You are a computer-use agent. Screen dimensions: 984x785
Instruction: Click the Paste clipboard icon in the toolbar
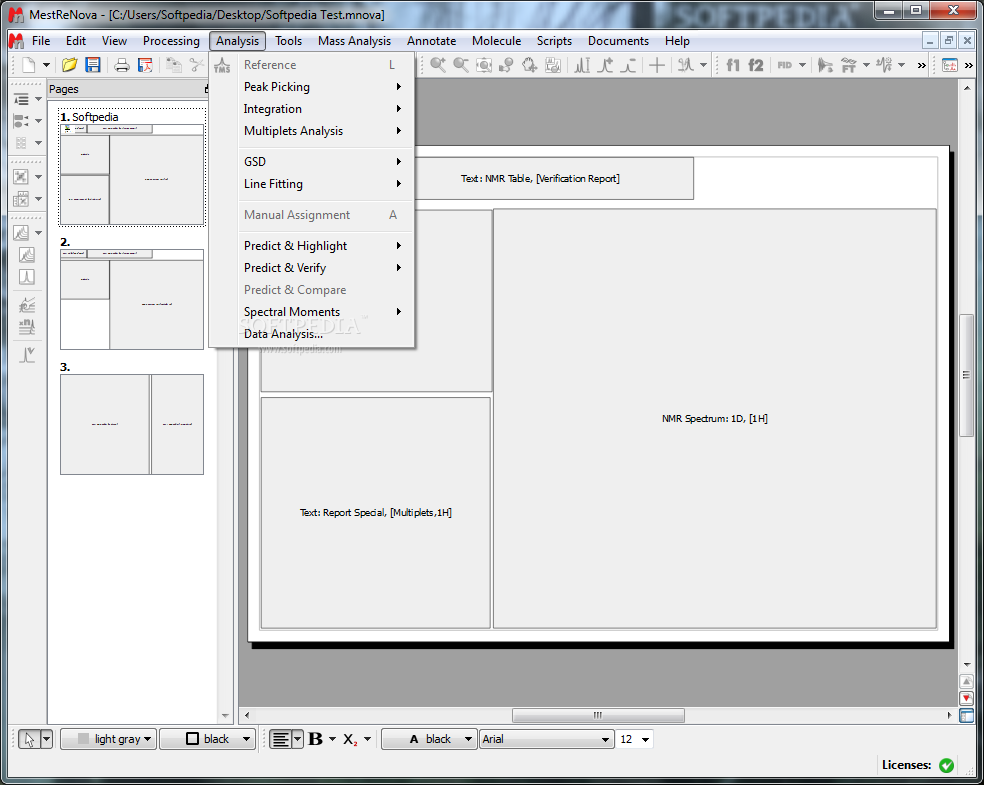pos(174,65)
